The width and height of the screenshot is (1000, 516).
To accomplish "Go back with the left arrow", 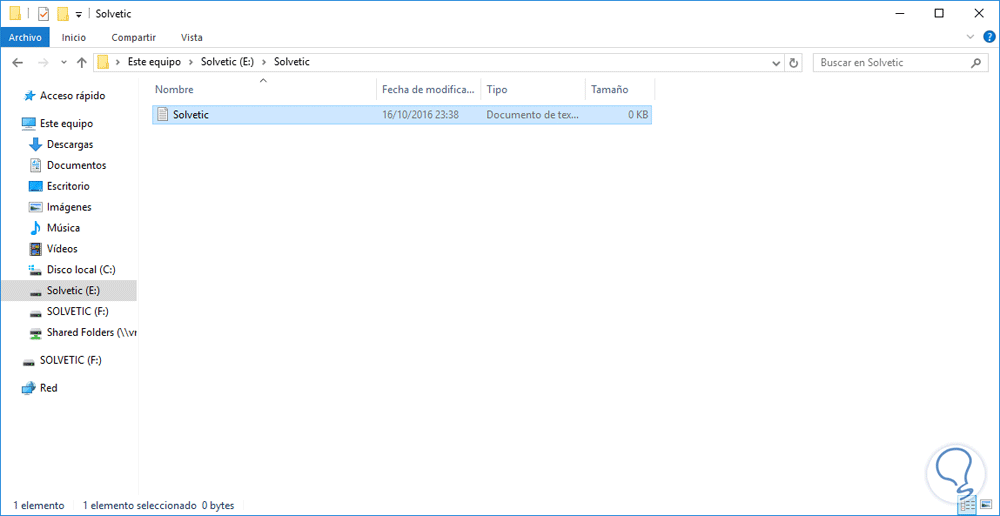I will click(18, 63).
